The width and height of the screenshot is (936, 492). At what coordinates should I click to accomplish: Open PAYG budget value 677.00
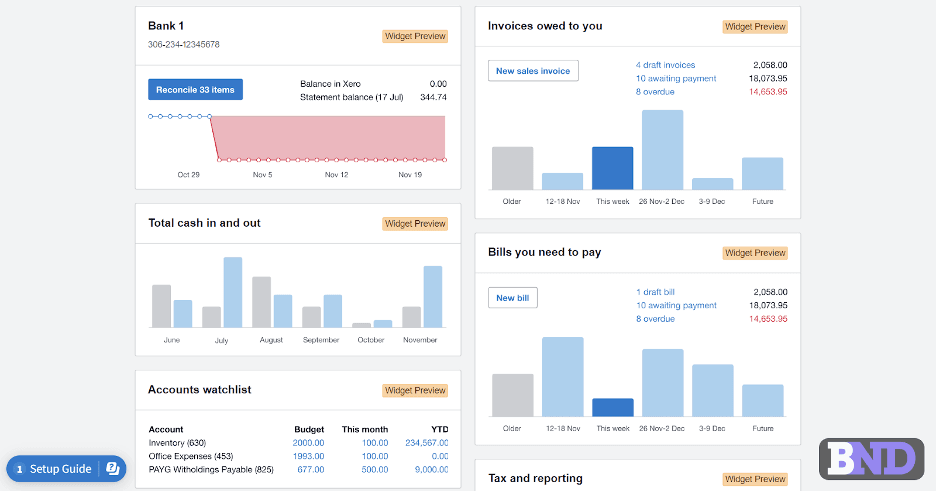pos(310,469)
